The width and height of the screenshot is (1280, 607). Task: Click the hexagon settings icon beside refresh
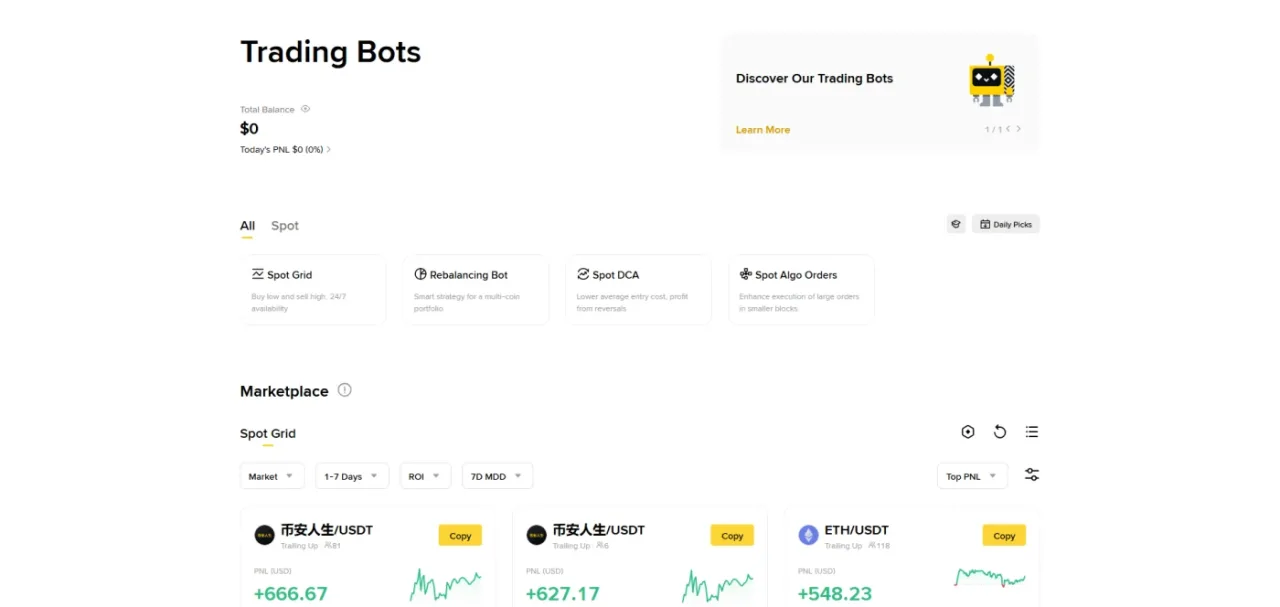(968, 432)
